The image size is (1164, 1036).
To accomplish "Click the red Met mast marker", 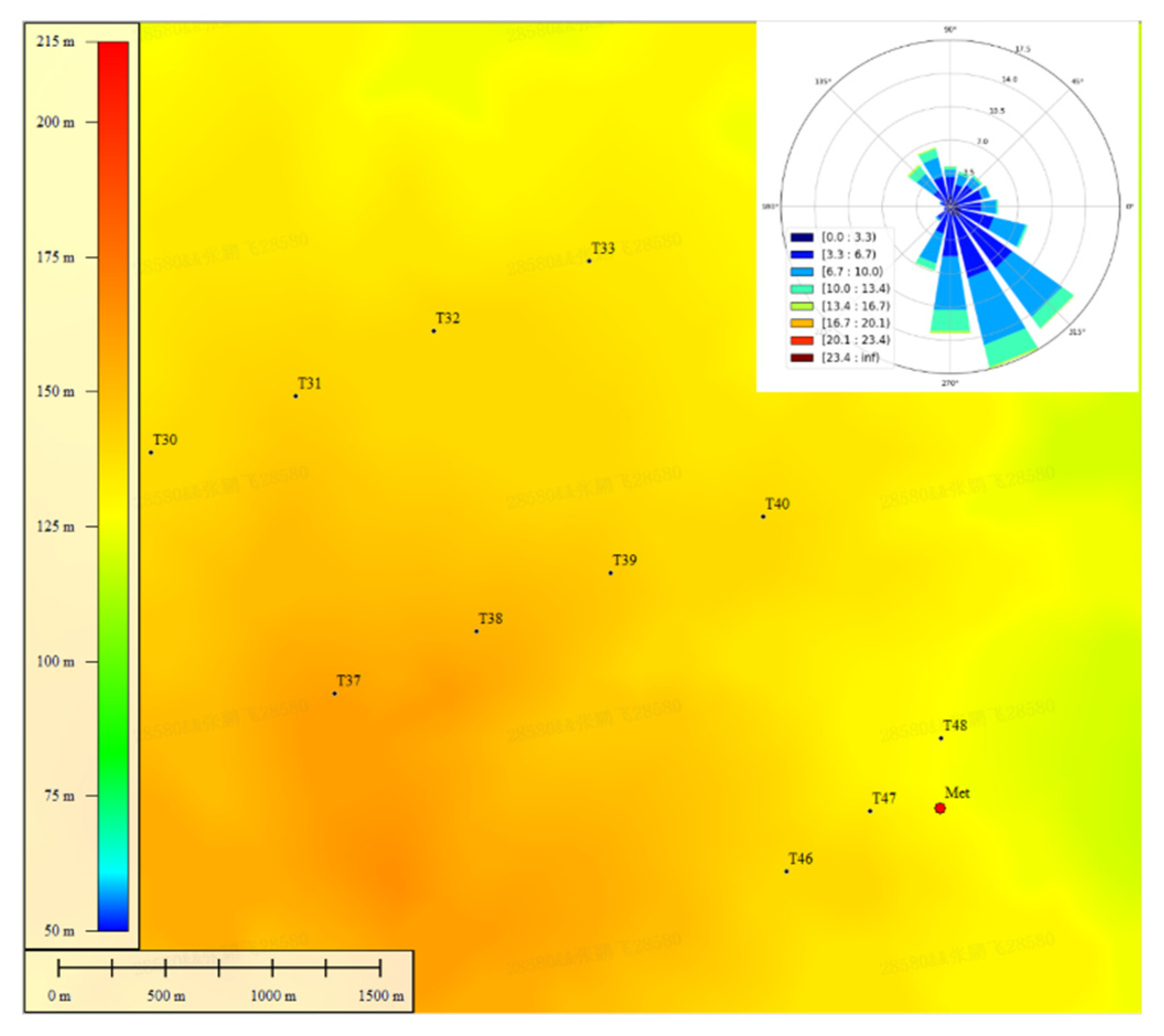I will point(940,808).
